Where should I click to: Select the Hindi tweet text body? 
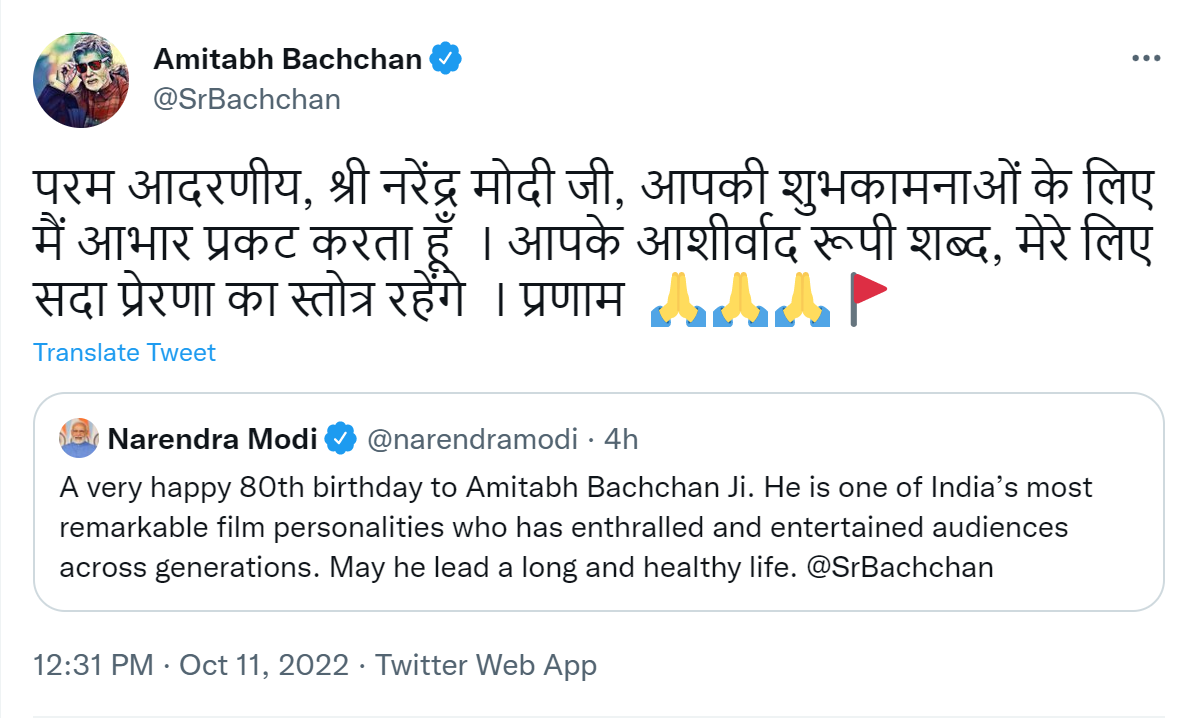tap(594, 244)
